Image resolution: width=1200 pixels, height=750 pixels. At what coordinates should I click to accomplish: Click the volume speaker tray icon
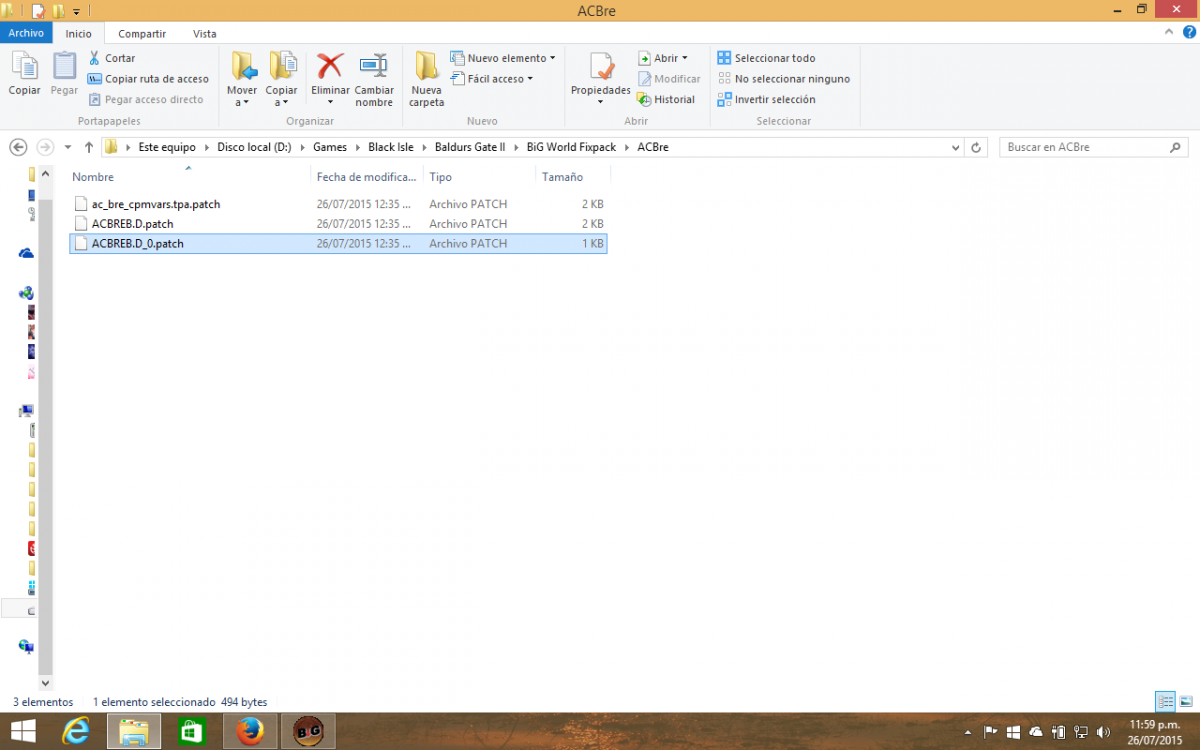pos(1102,732)
